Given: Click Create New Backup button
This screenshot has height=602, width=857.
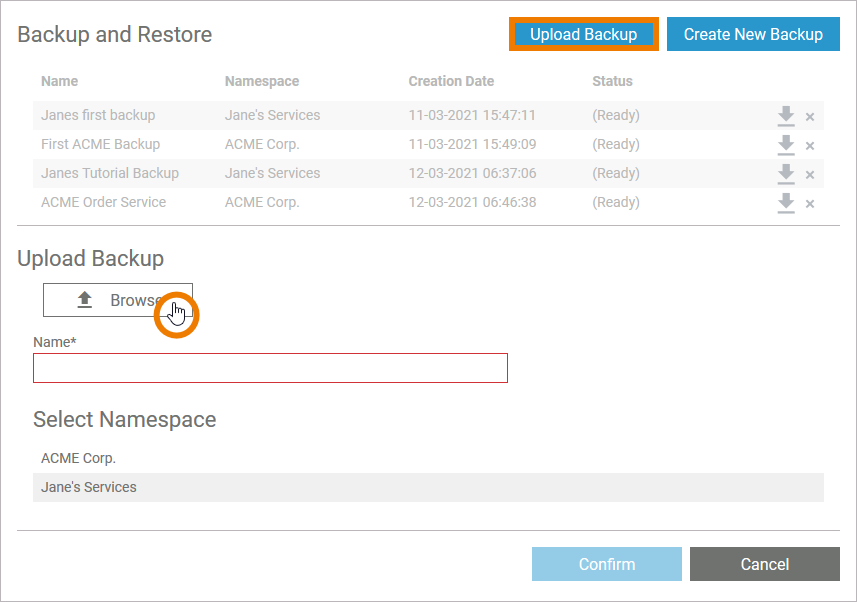Looking at the screenshot, I should click(753, 34).
